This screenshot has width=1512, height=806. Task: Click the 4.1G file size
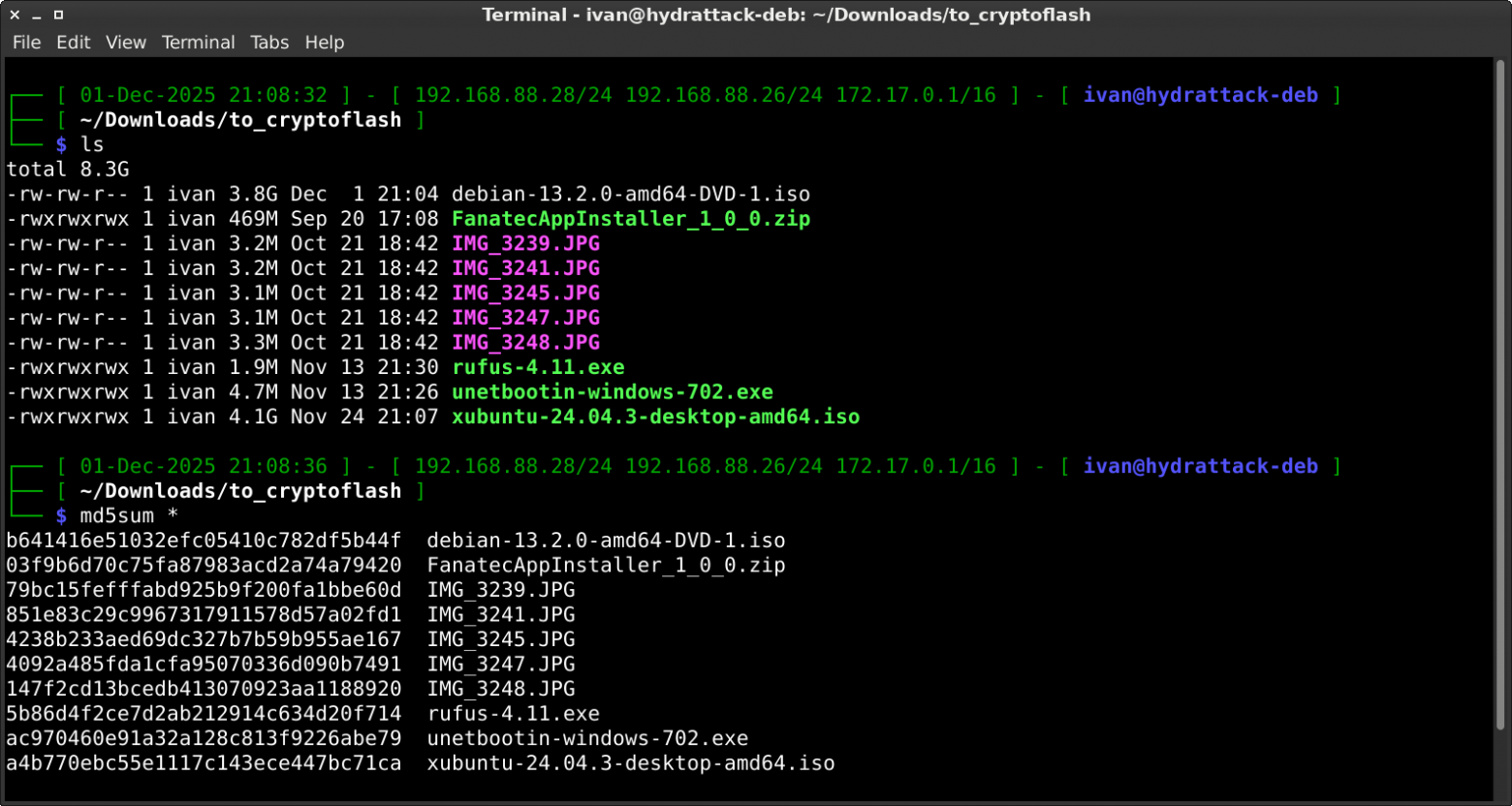tap(253, 417)
